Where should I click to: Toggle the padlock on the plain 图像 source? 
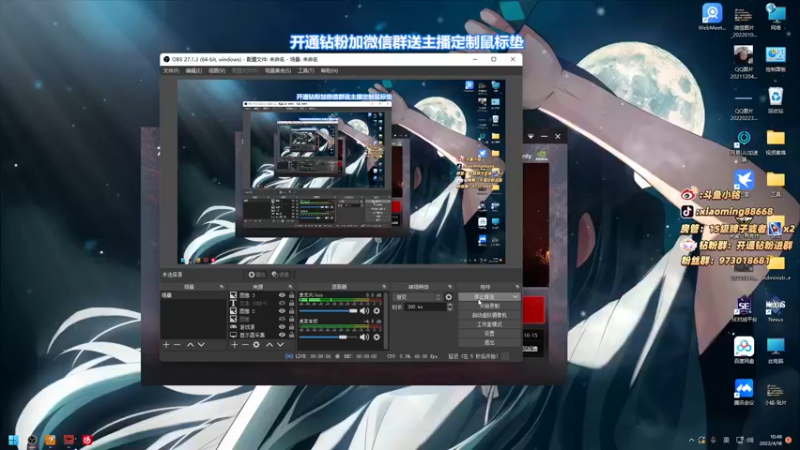(x=291, y=319)
